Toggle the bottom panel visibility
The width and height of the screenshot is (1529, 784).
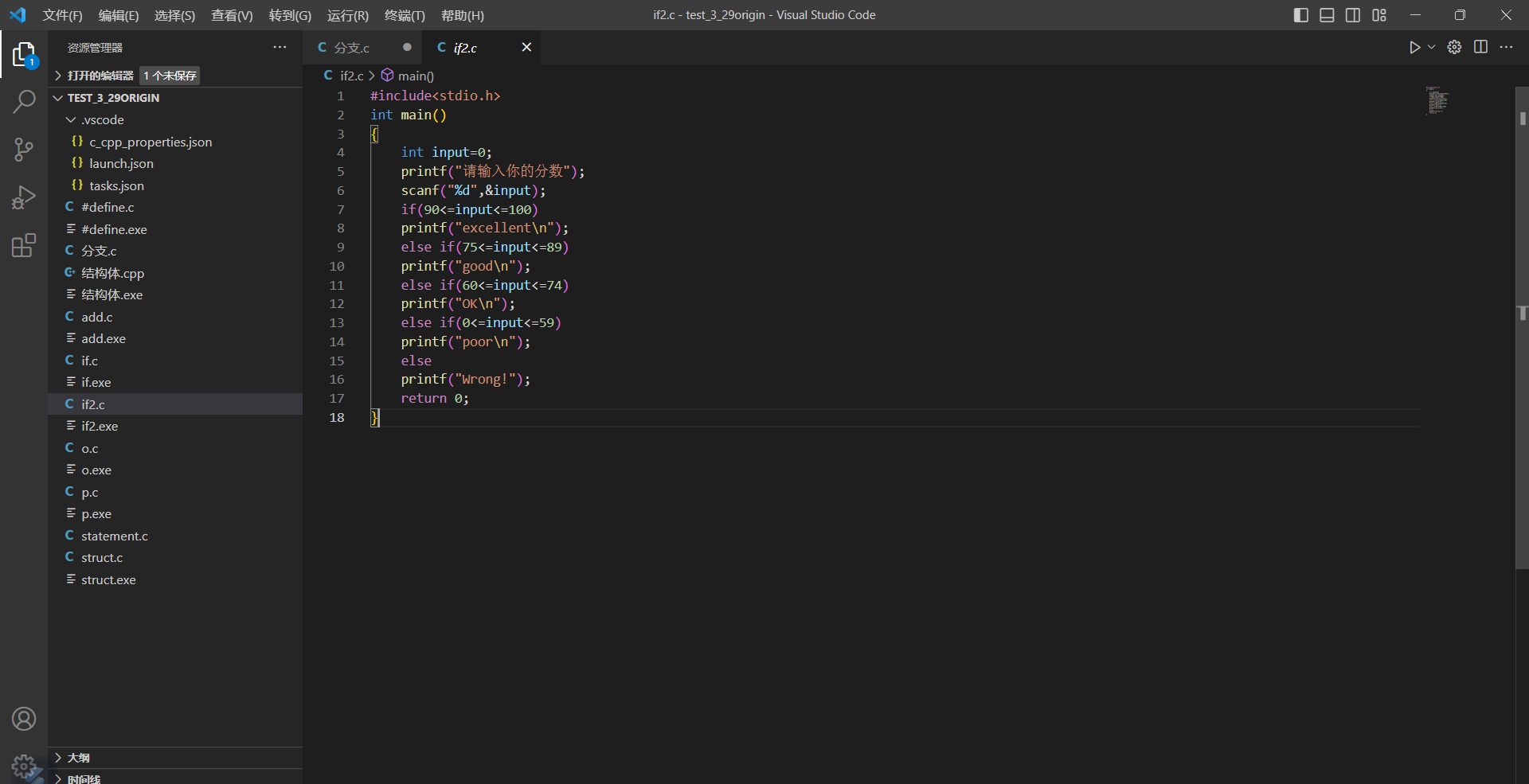(1327, 15)
